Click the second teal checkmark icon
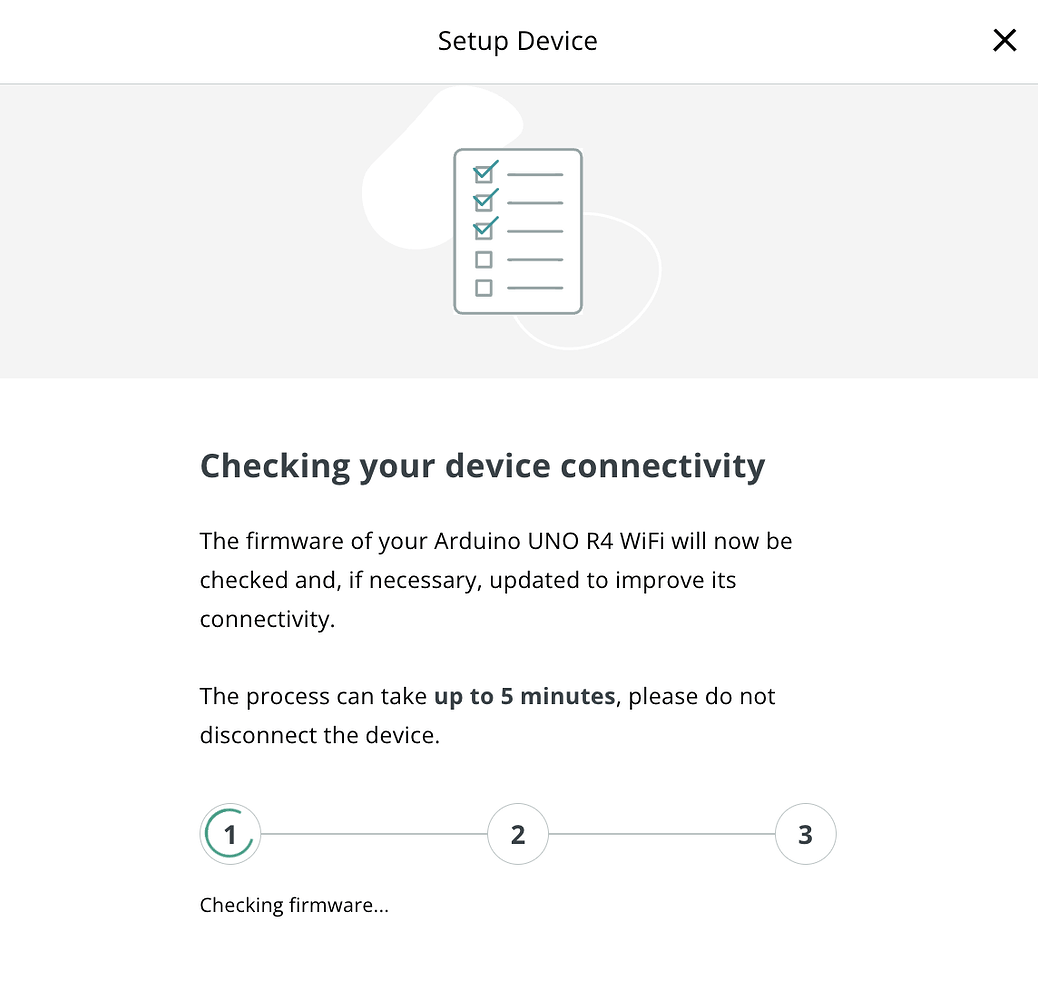The image size is (1038, 1000). pyautogui.click(x=486, y=200)
